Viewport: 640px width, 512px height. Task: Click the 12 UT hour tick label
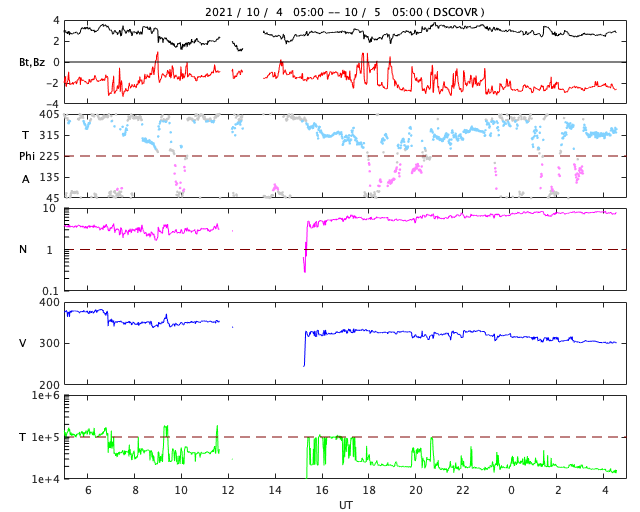228,490
